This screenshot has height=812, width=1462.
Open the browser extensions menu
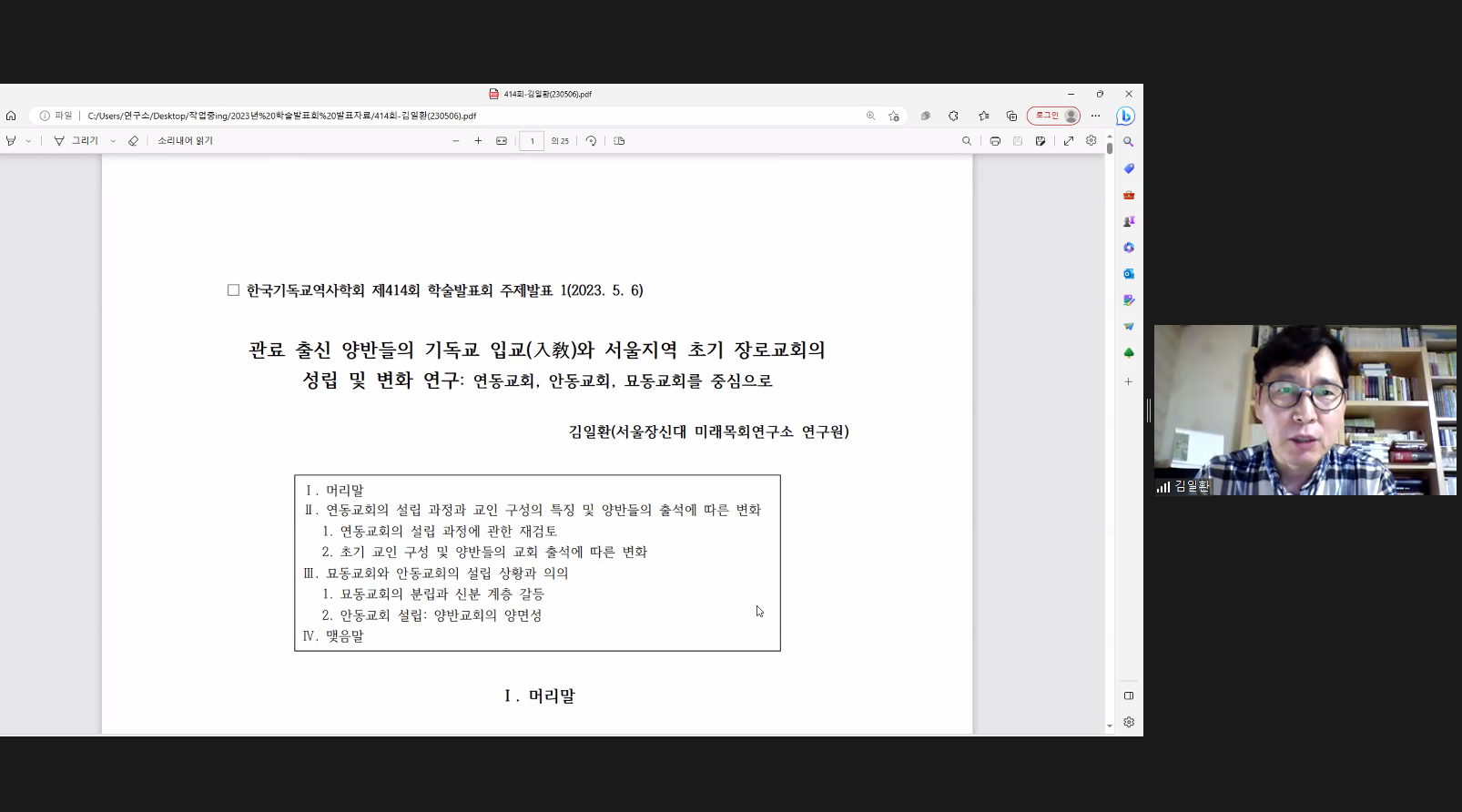(x=953, y=116)
